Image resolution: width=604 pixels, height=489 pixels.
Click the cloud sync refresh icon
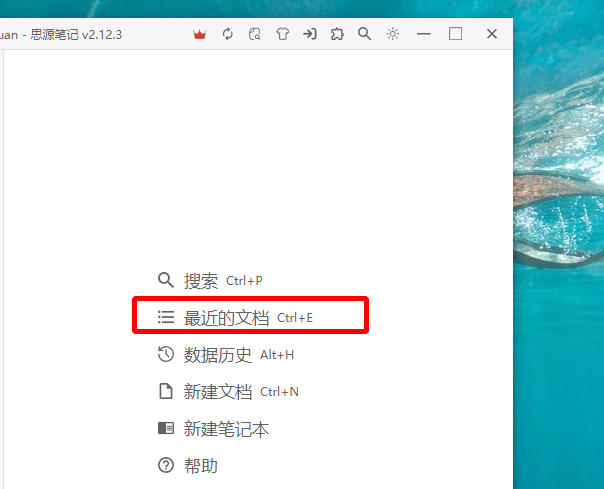coord(228,34)
